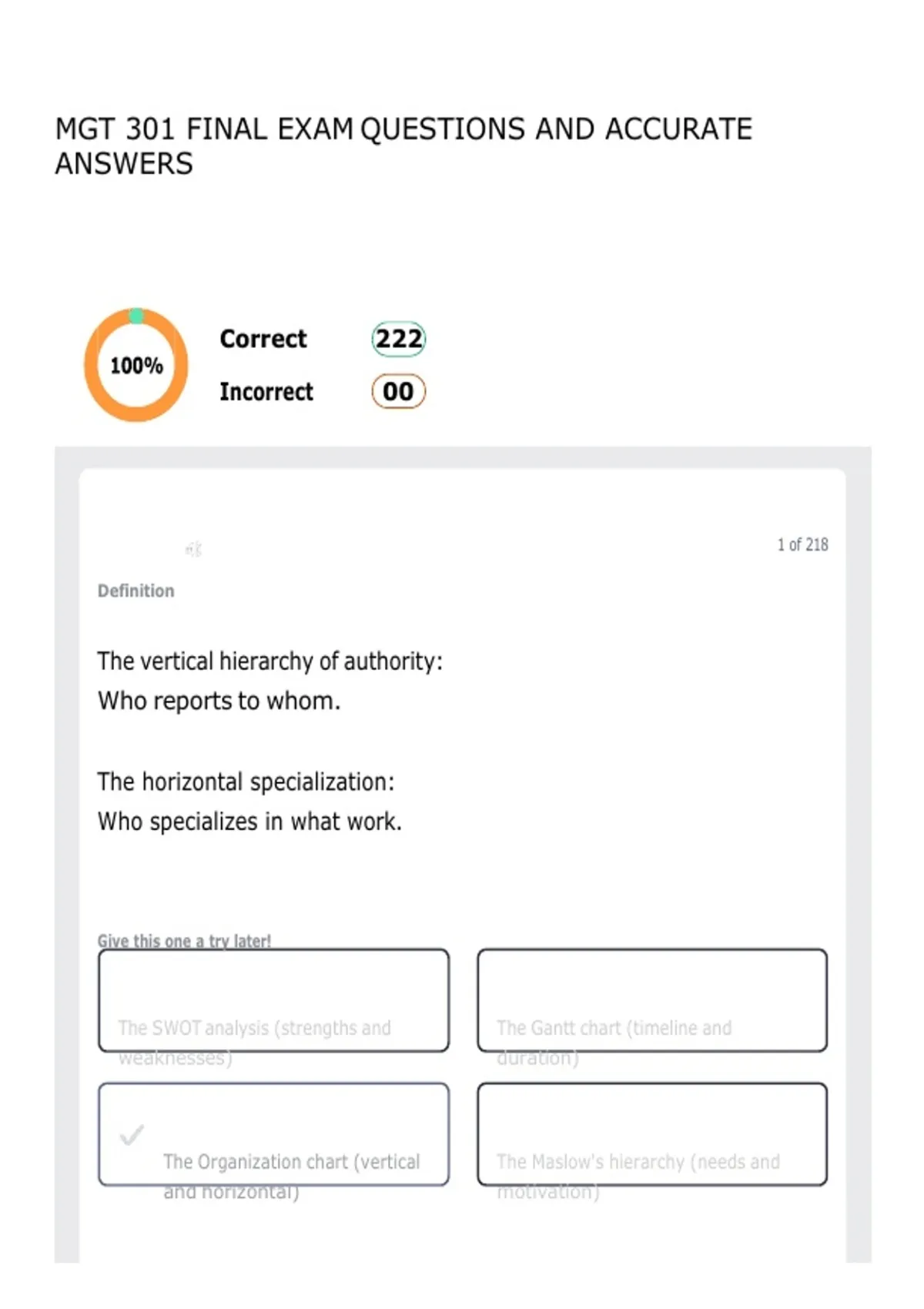
Task: Click the Definition label
Action: pyautogui.click(x=136, y=591)
